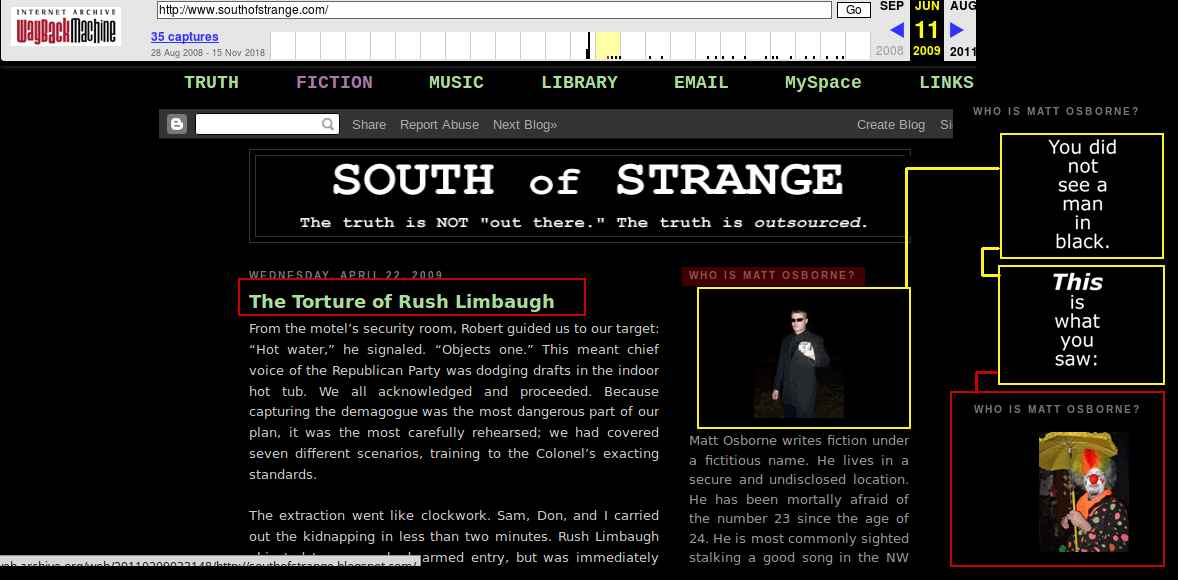Image resolution: width=1178 pixels, height=580 pixels.
Task: Focus the Blogger navbar search field
Action: tap(267, 125)
